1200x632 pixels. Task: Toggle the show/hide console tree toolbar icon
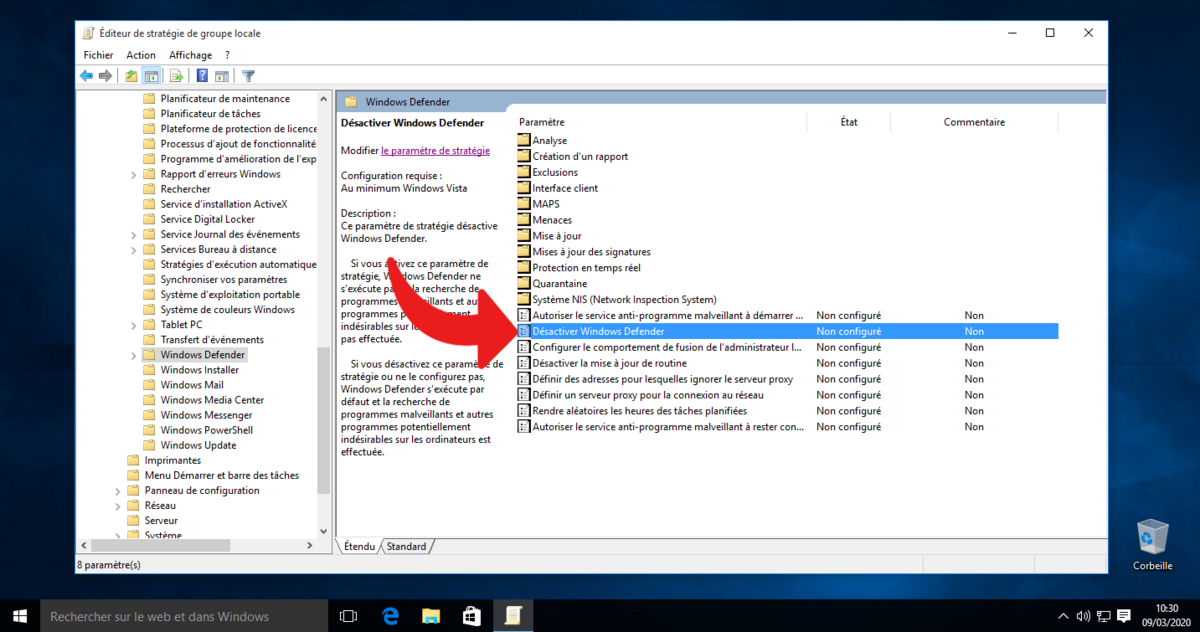(x=152, y=76)
